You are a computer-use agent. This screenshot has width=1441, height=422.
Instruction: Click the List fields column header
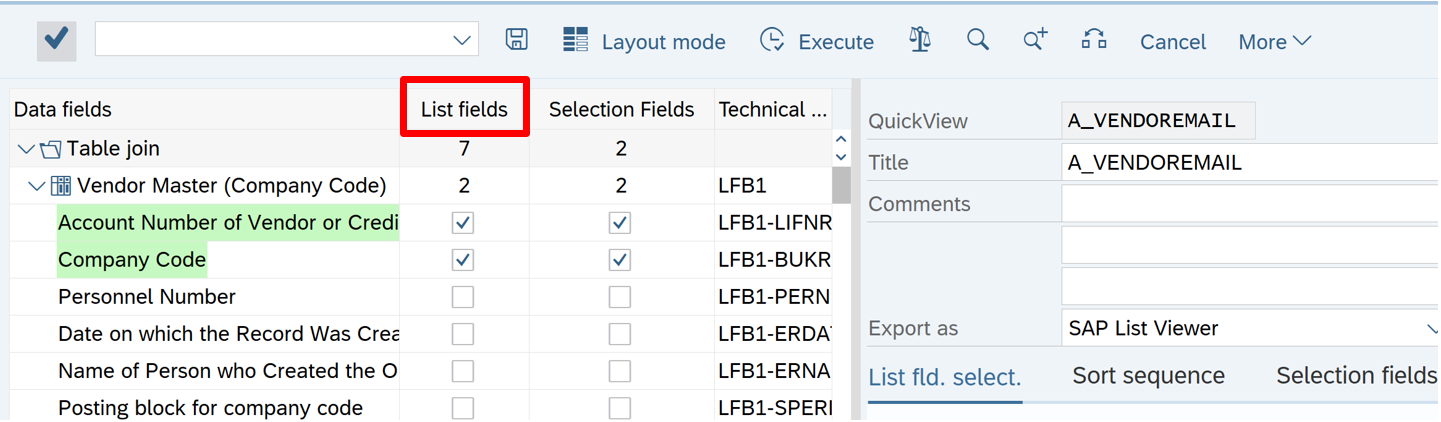[x=464, y=109]
